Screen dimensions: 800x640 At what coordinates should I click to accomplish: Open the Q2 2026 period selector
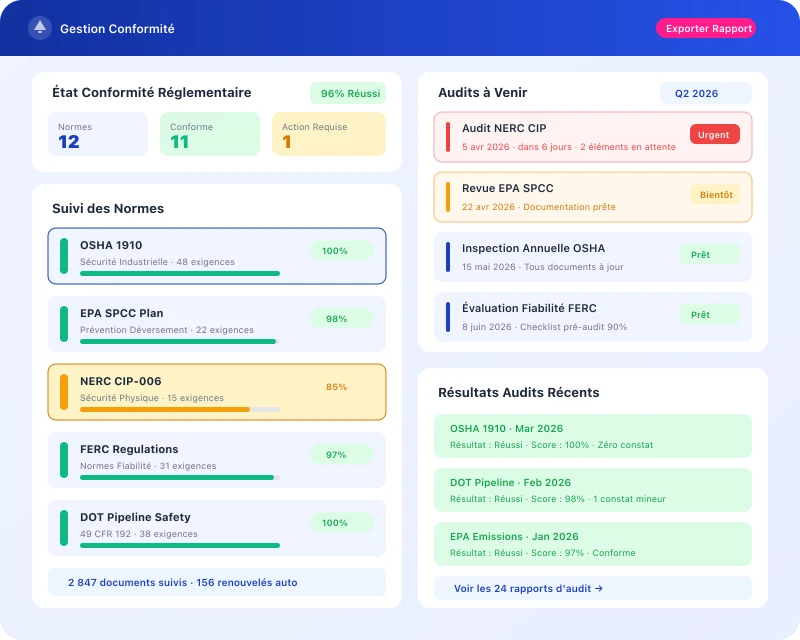click(x=705, y=93)
